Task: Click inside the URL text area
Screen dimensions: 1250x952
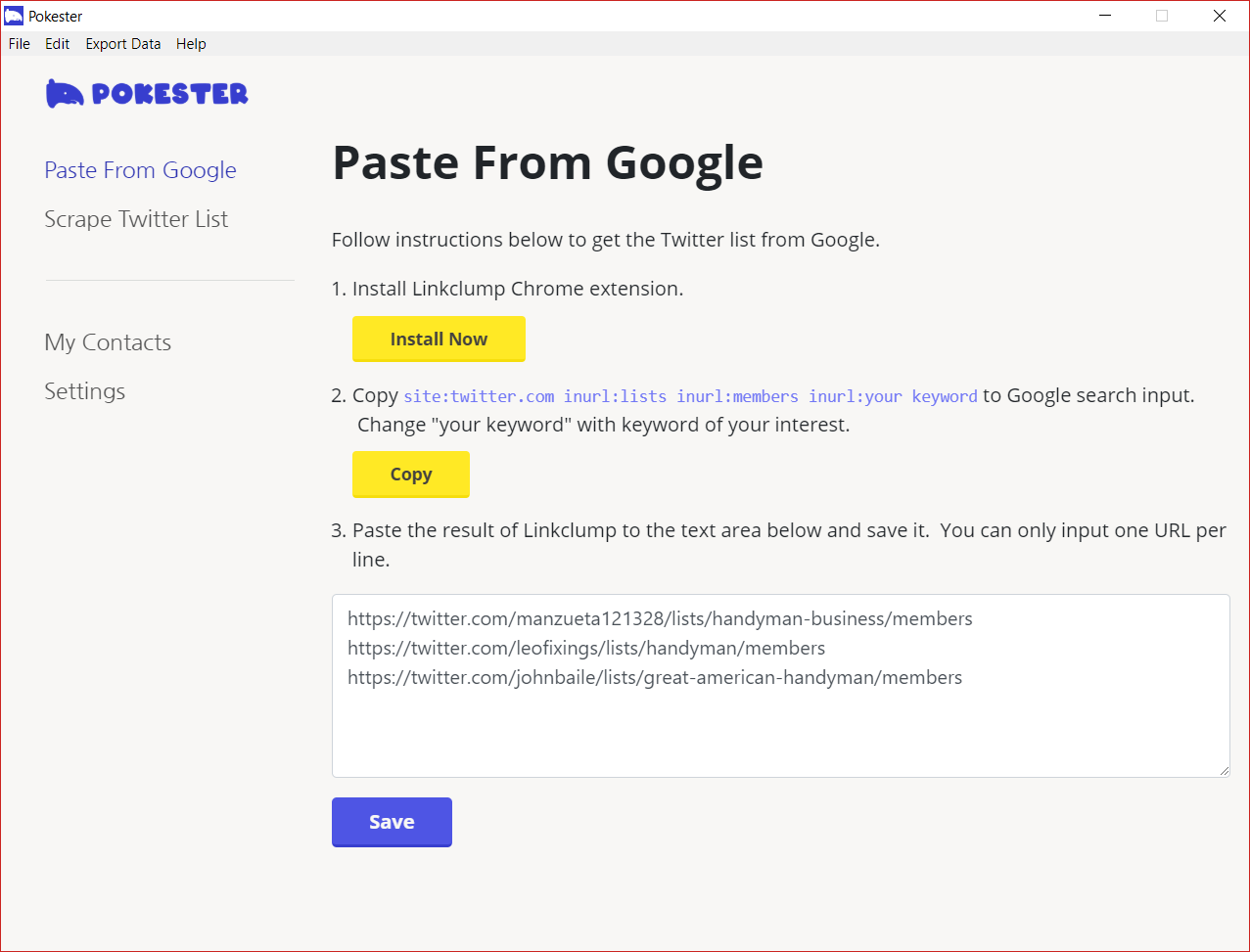Action: [x=781, y=686]
